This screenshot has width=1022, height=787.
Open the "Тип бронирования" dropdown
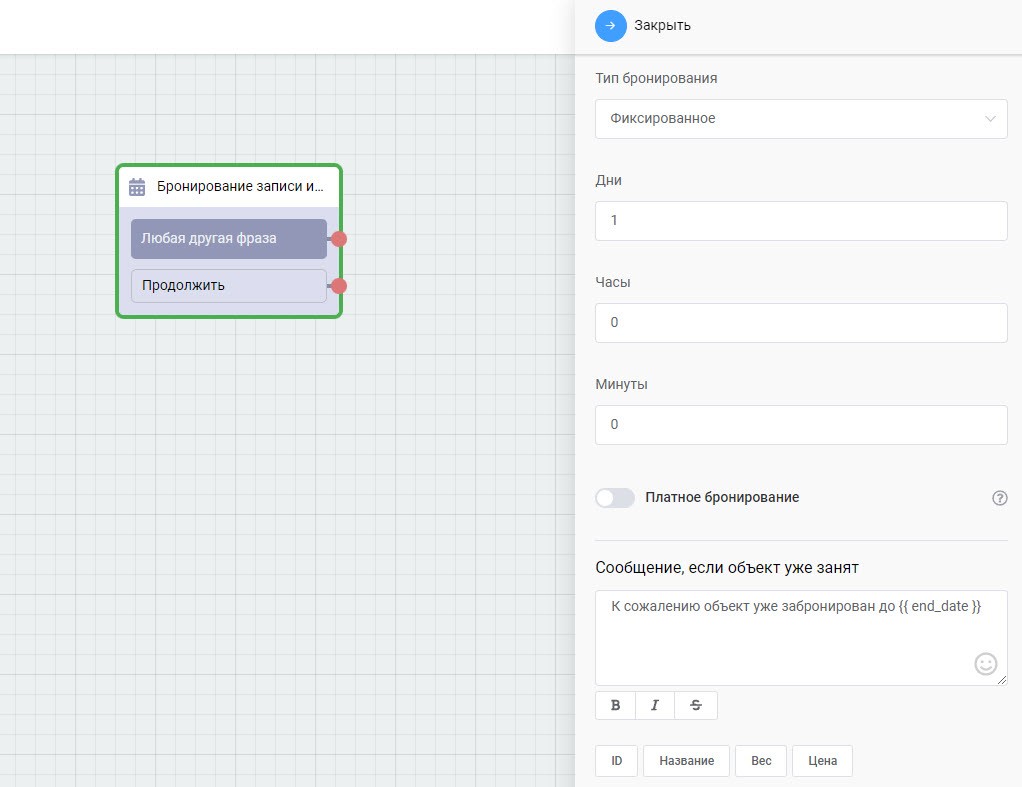(x=800, y=118)
